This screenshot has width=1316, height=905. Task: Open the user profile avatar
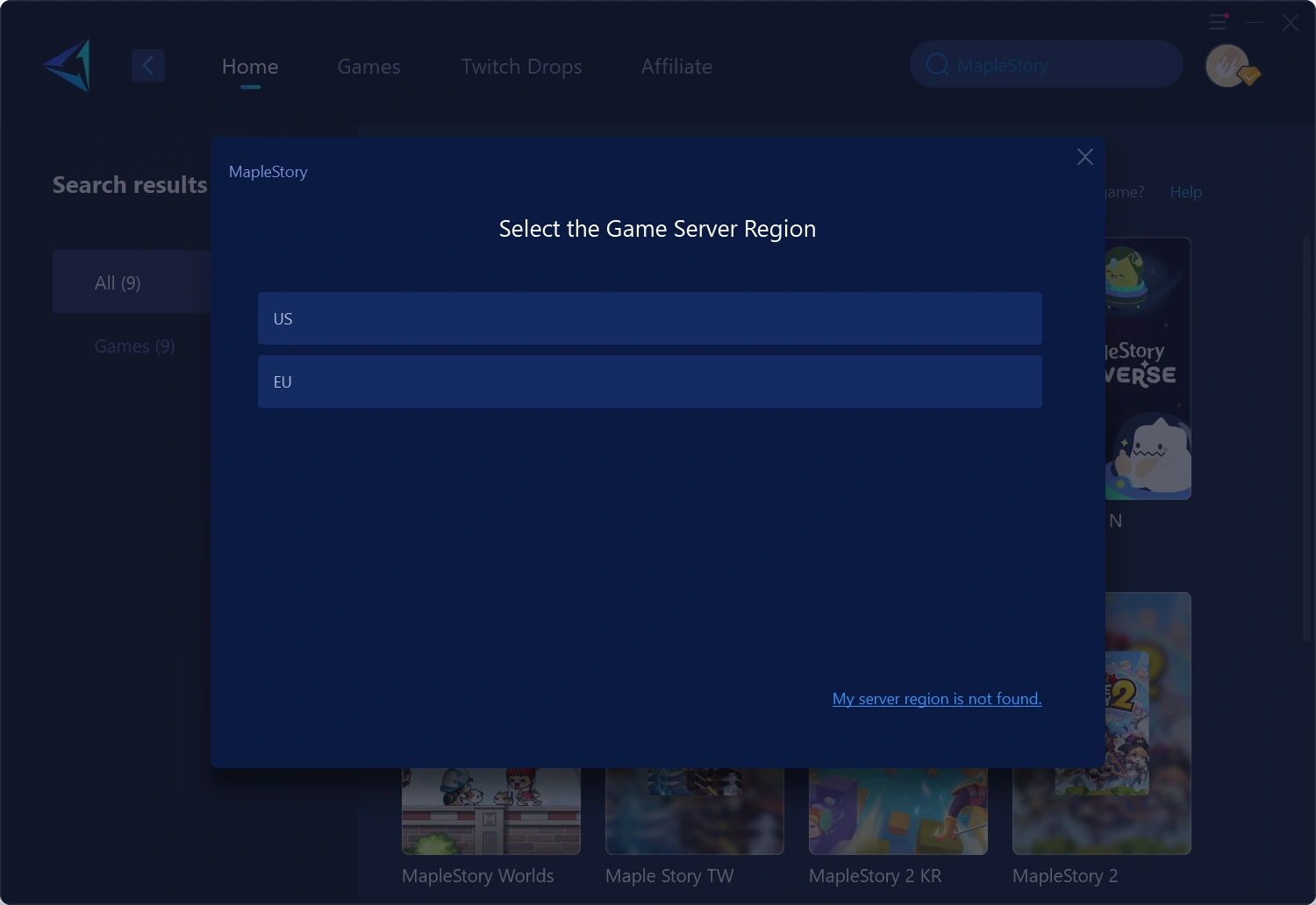(x=1227, y=66)
